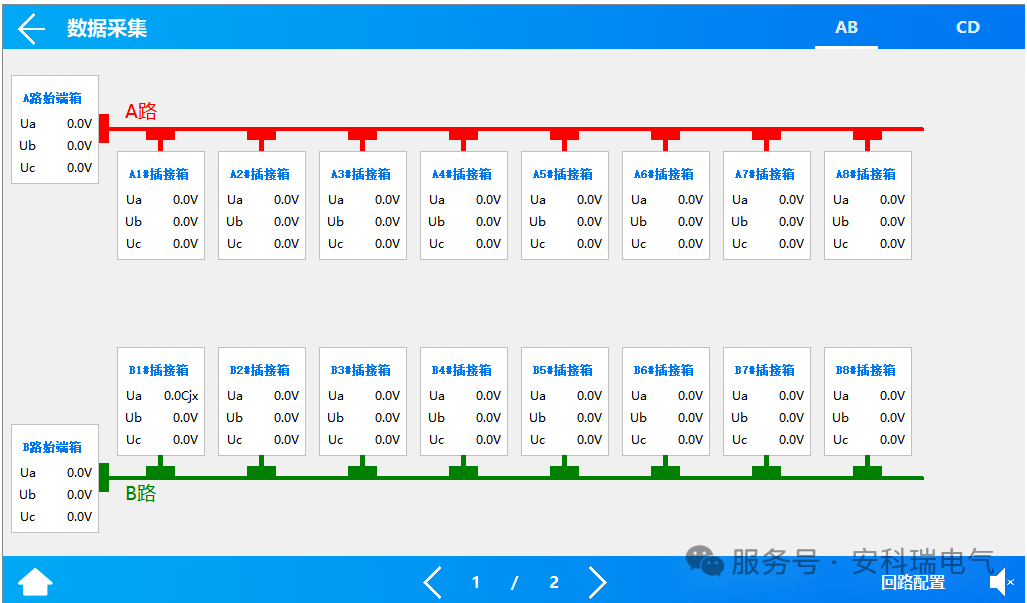Viewport: 1027px width, 603px height.
Task: Open the A7#插接箱 box
Action: click(x=767, y=206)
